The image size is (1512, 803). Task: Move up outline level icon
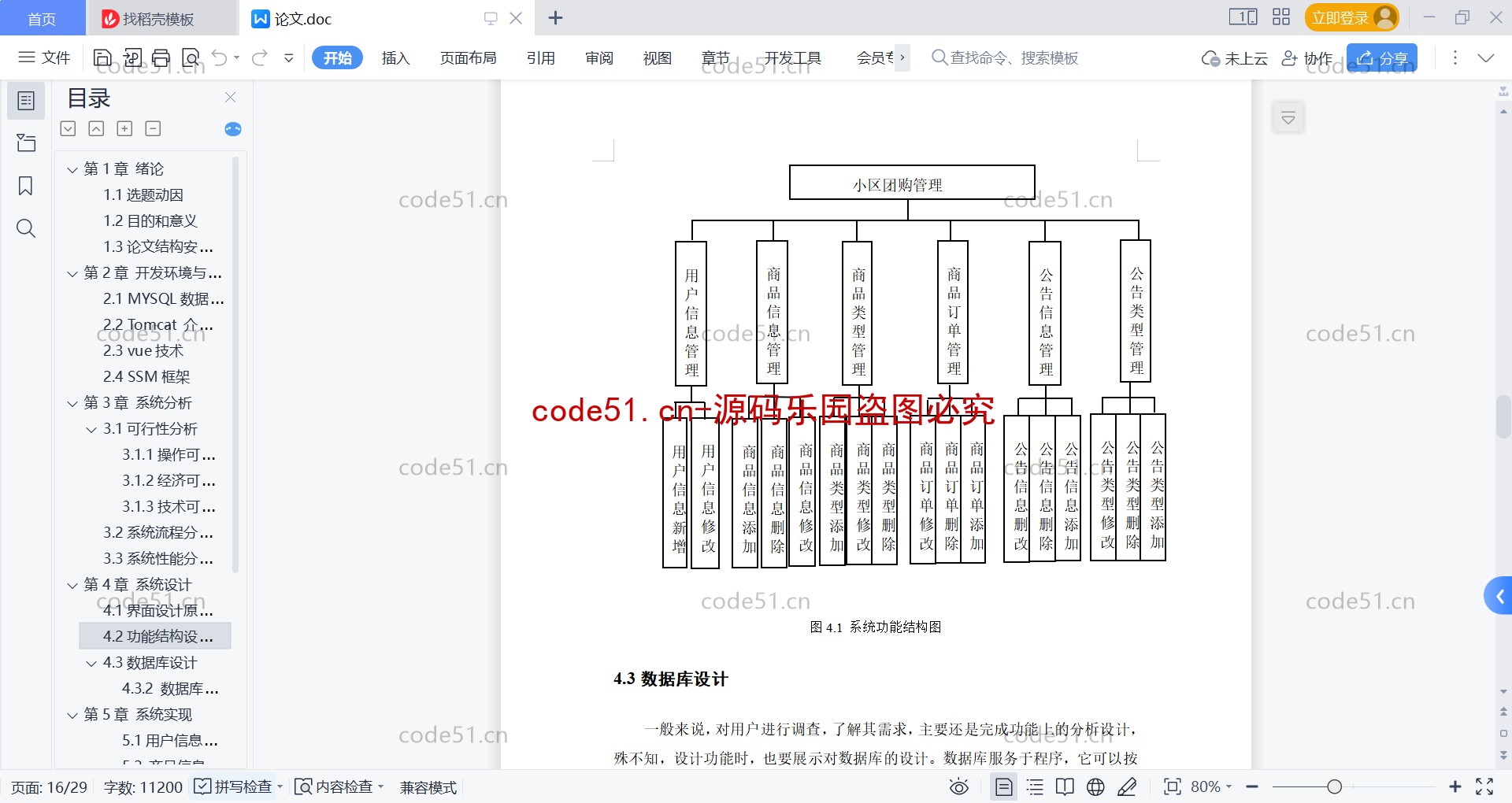tap(96, 128)
